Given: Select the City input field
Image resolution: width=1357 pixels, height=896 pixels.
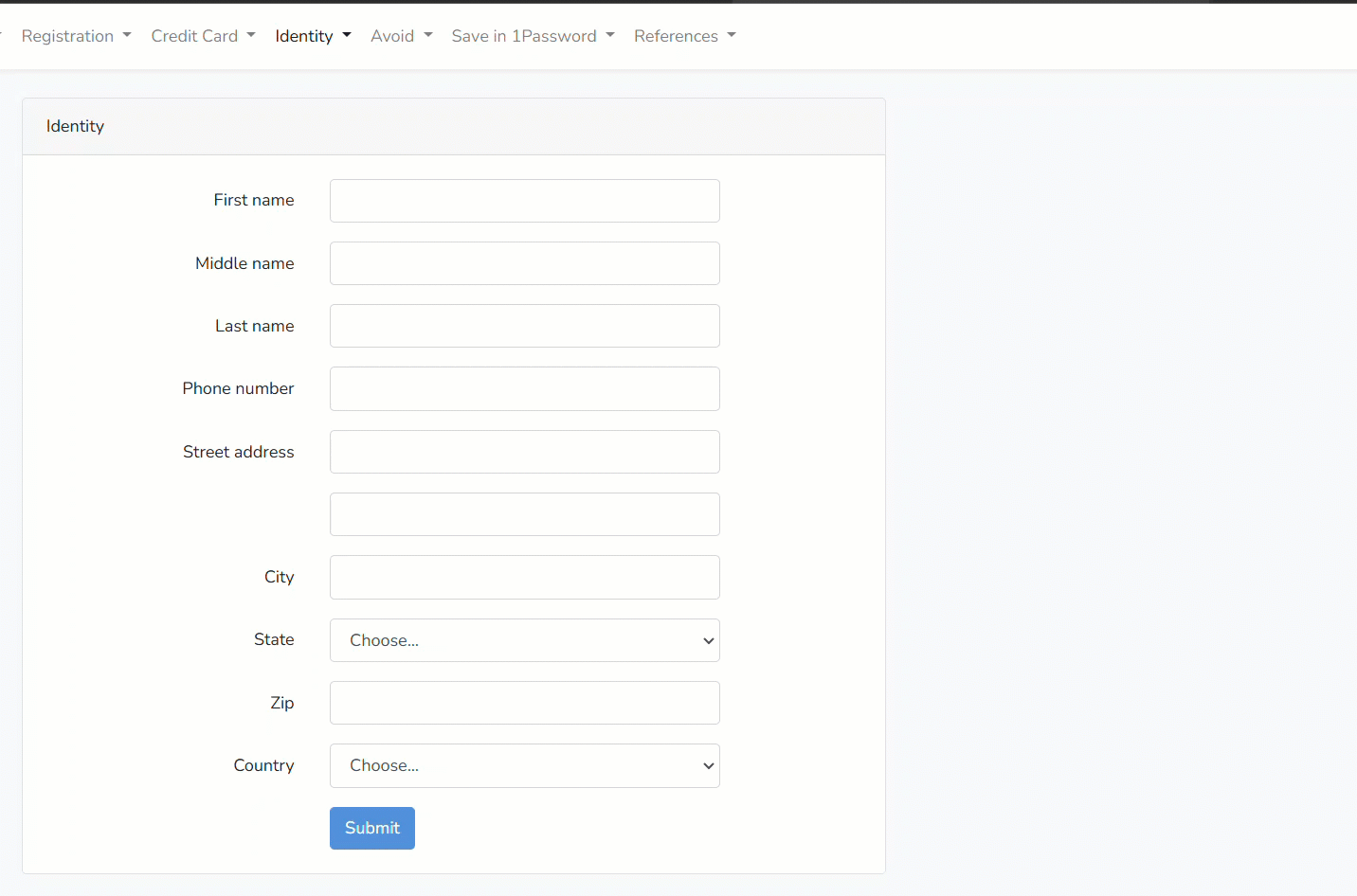Looking at the screenshot, I should click(524, 577).
